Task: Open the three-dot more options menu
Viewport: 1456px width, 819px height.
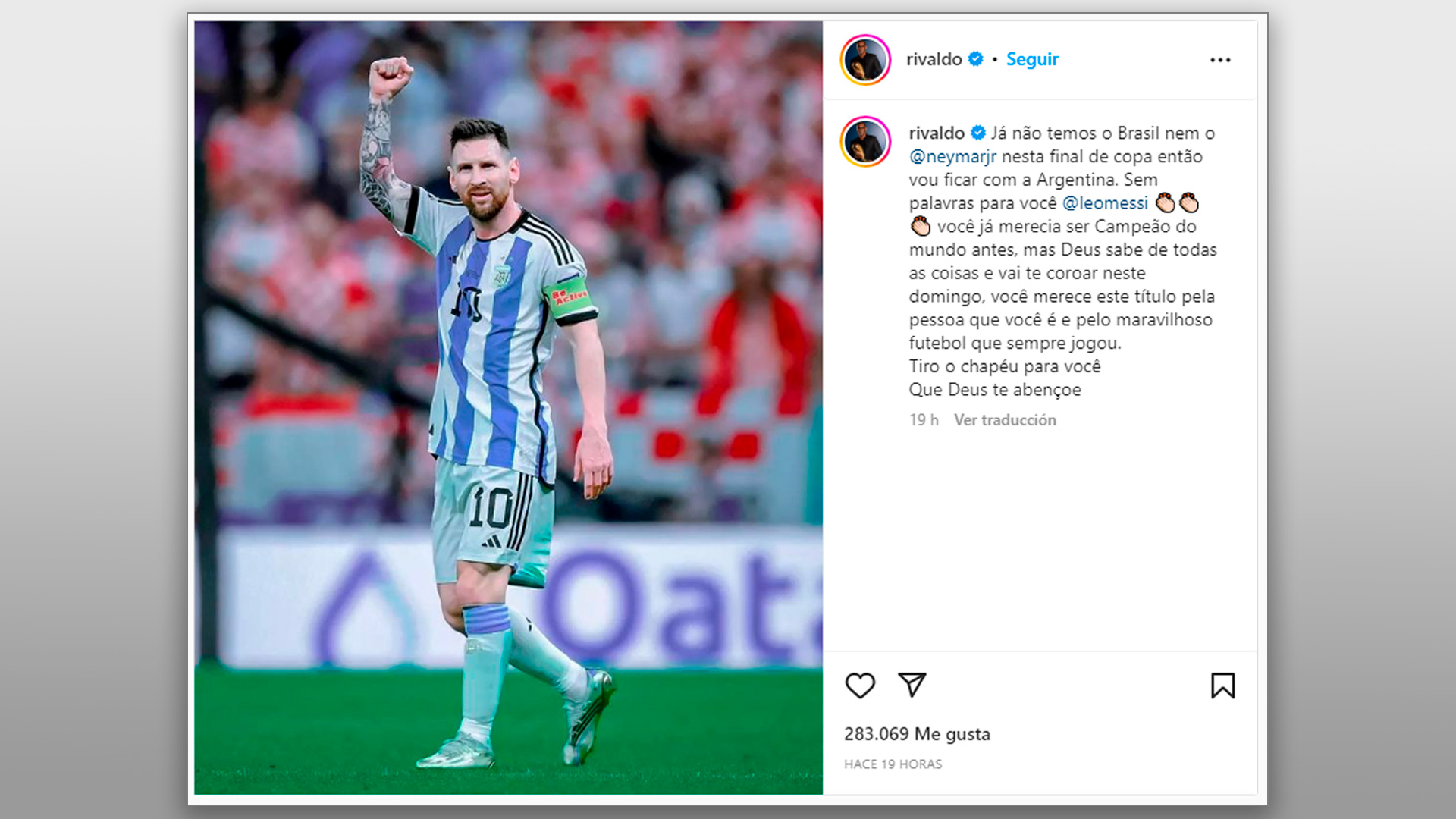Action: coord(1220,60)
